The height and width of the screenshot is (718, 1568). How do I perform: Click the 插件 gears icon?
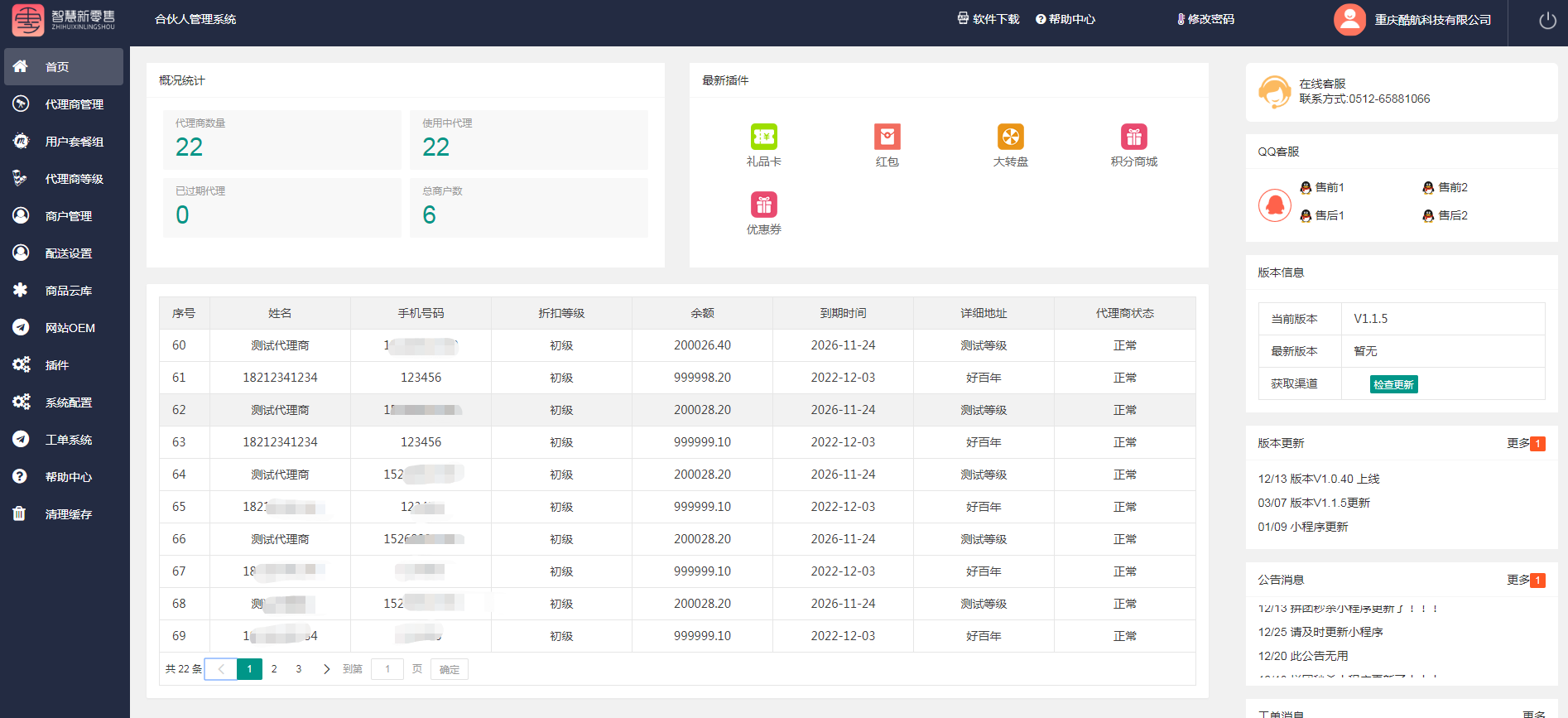(21, 364)
